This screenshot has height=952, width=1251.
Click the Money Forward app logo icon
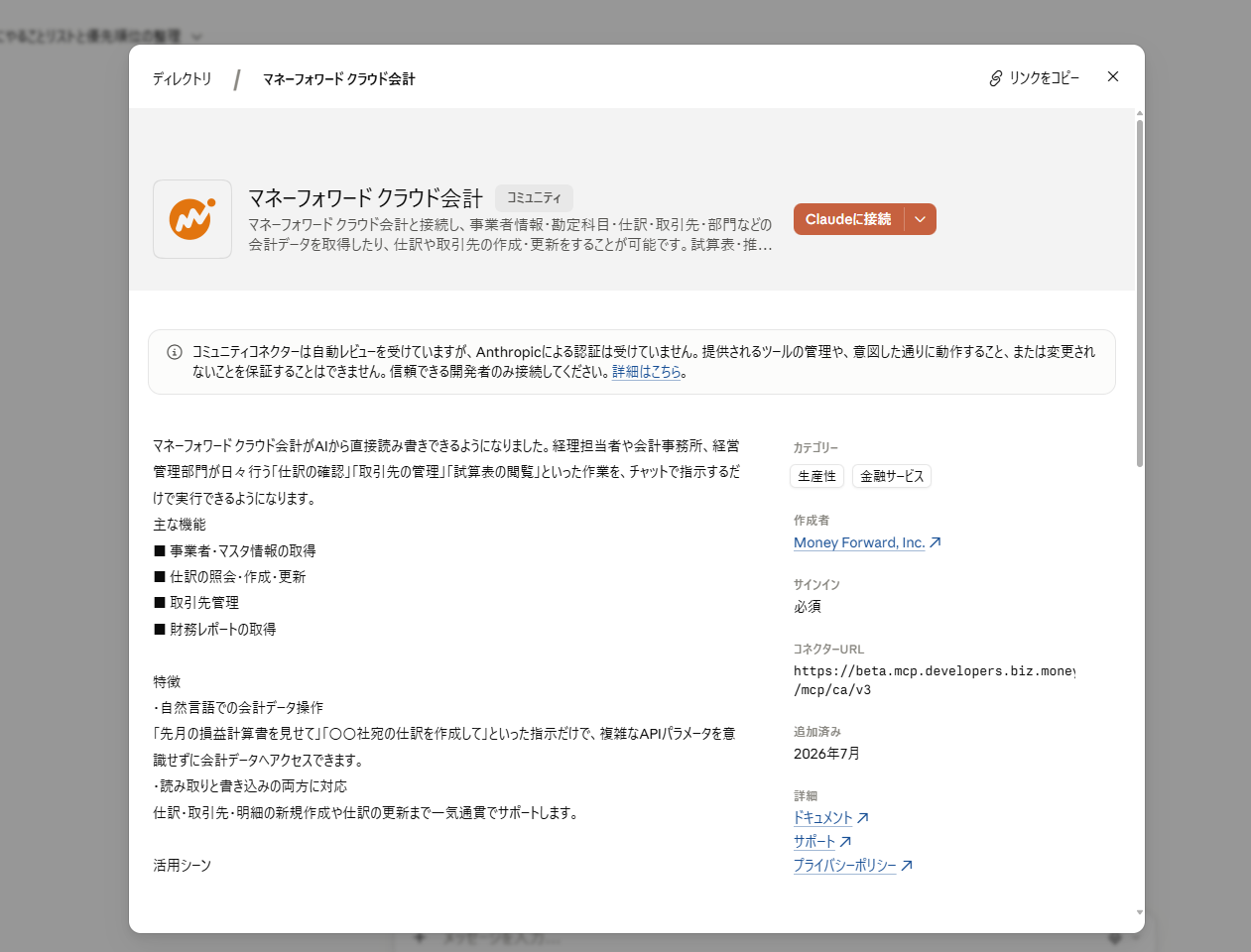click(x=192, y=219)
